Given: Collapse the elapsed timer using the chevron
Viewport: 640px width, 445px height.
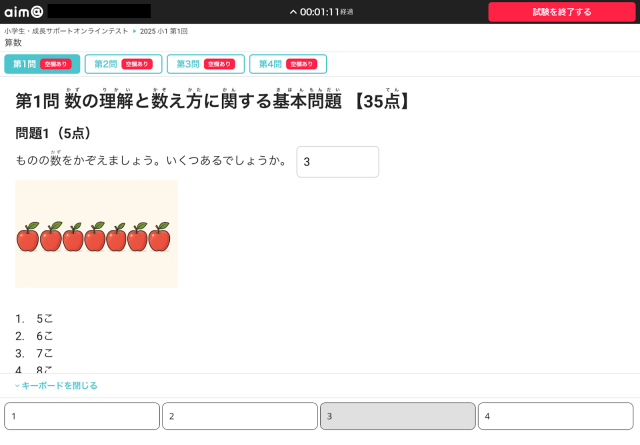Looking at the screenshot, I should (x=293, y=12).
